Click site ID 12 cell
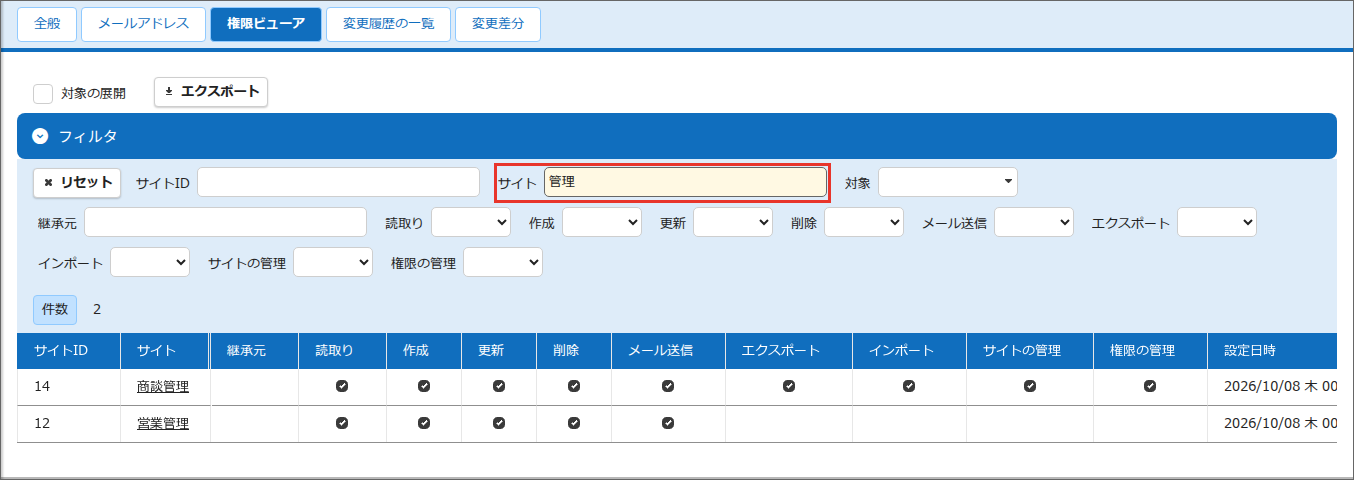This screenshot has width=1354, height=480. tap(69, 423)
